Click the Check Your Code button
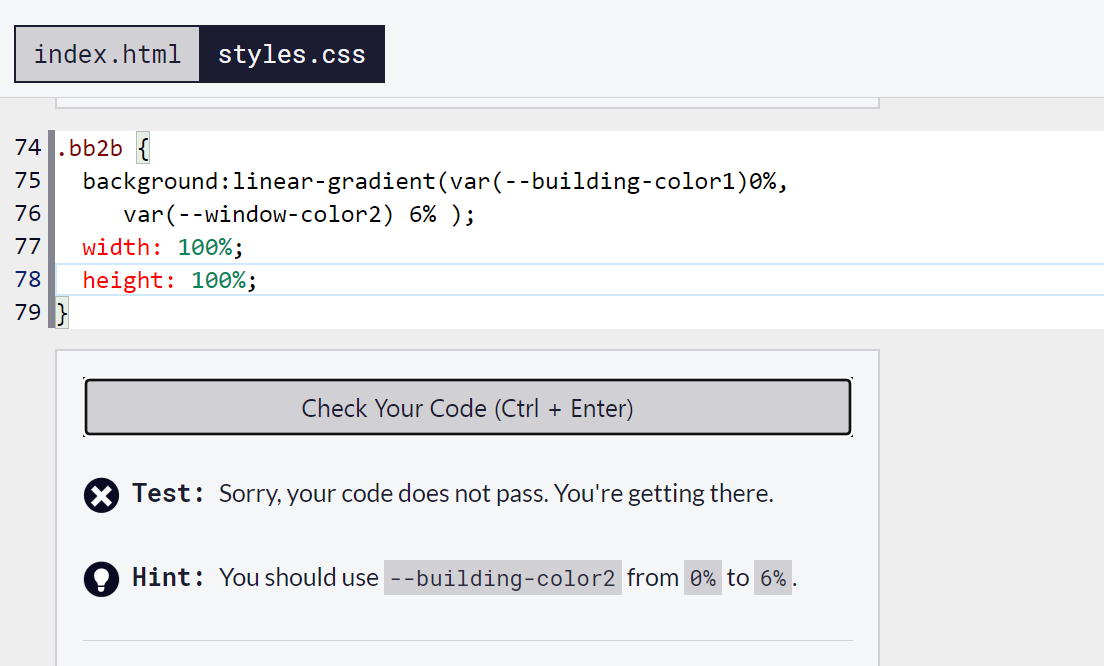 467,408
